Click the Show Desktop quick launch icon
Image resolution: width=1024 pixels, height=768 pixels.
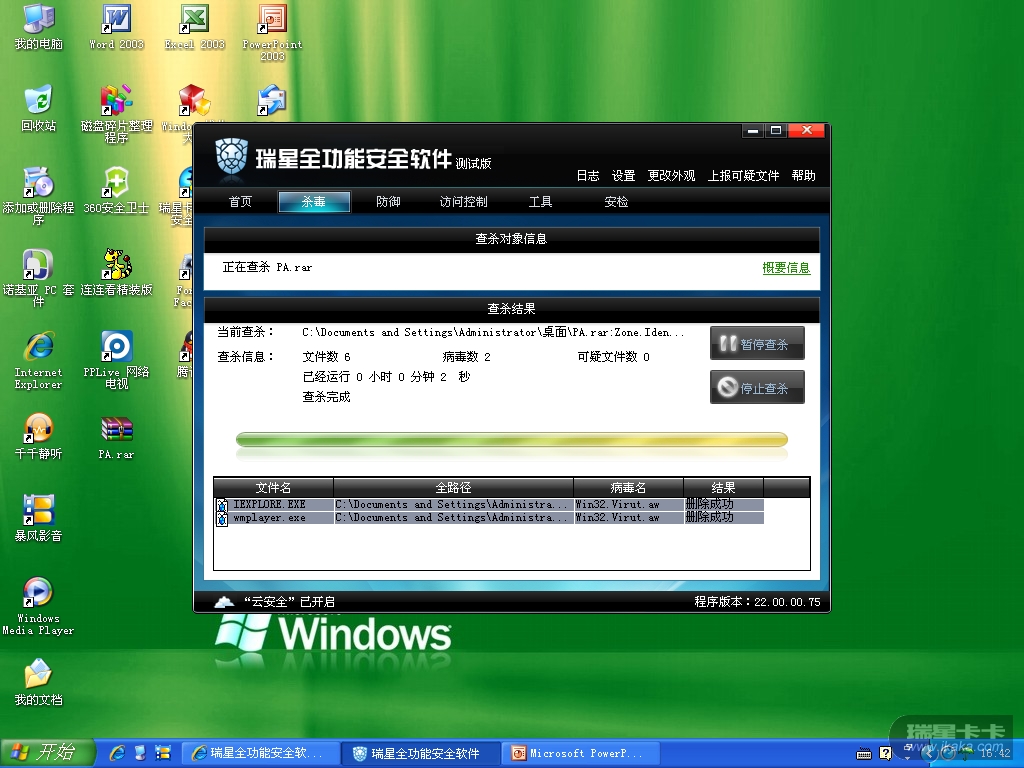(x=140, y=753)
